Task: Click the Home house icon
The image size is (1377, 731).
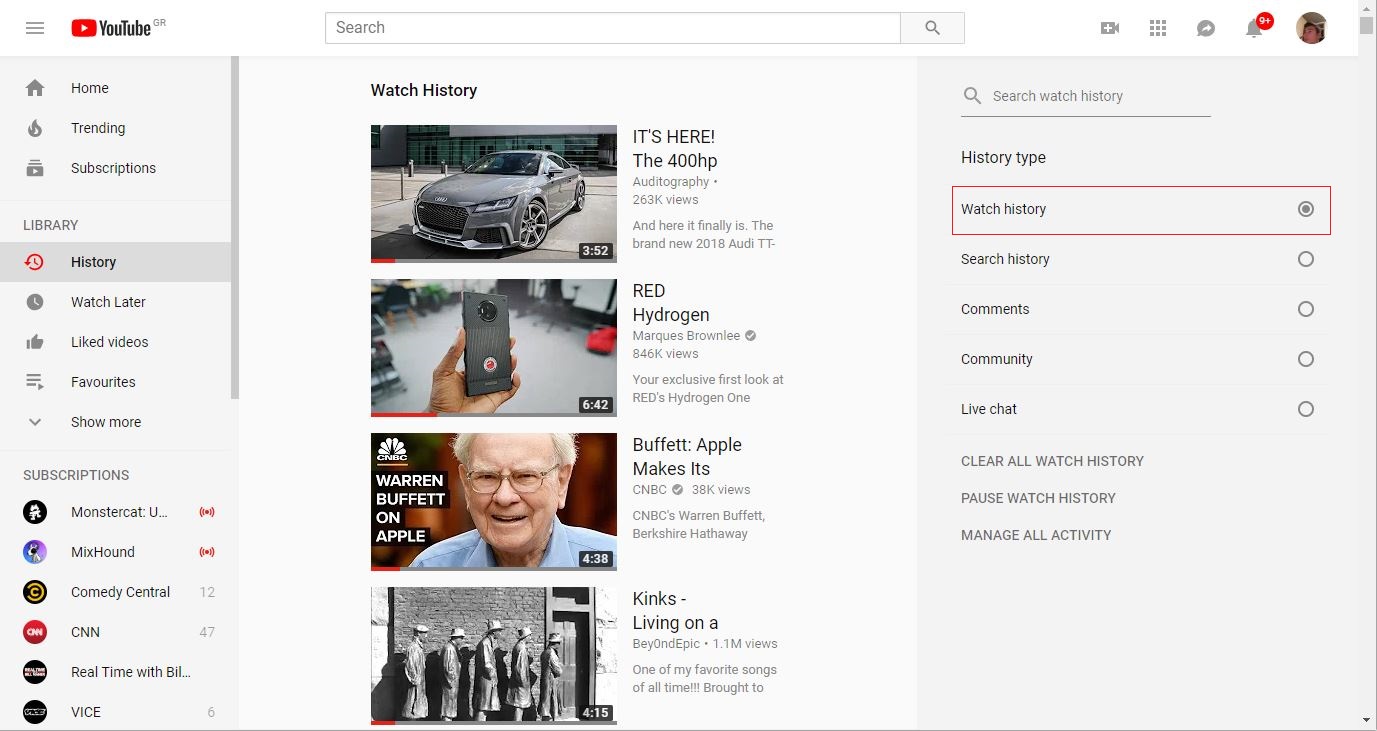Action: [35, 88]
